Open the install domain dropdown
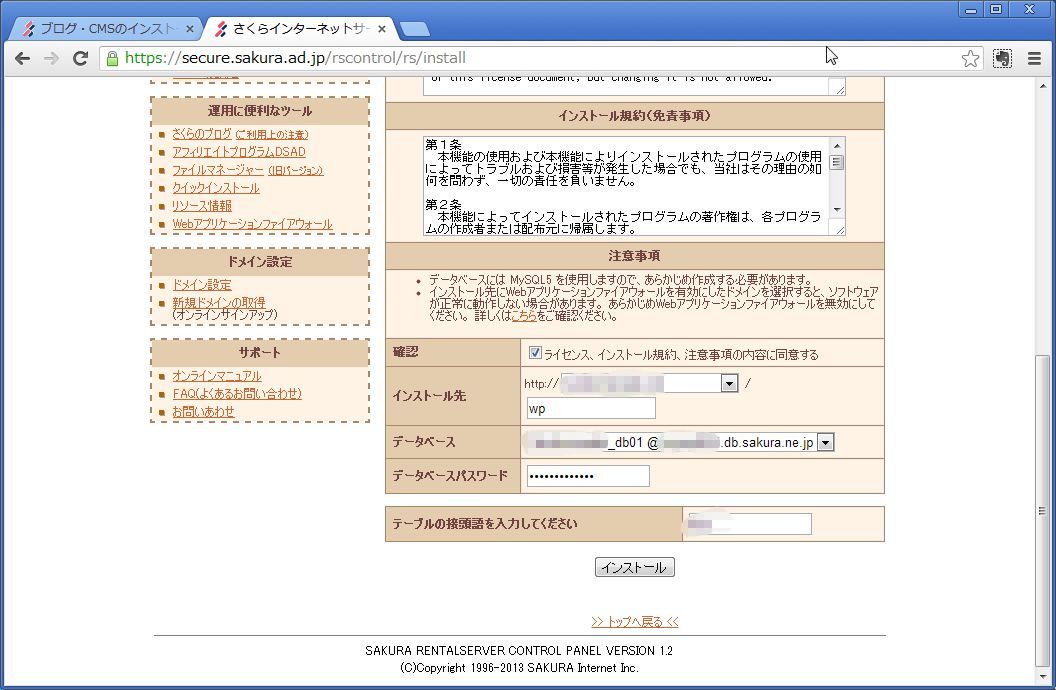This screenshot has width=1056, height=690. coord(729,383)
